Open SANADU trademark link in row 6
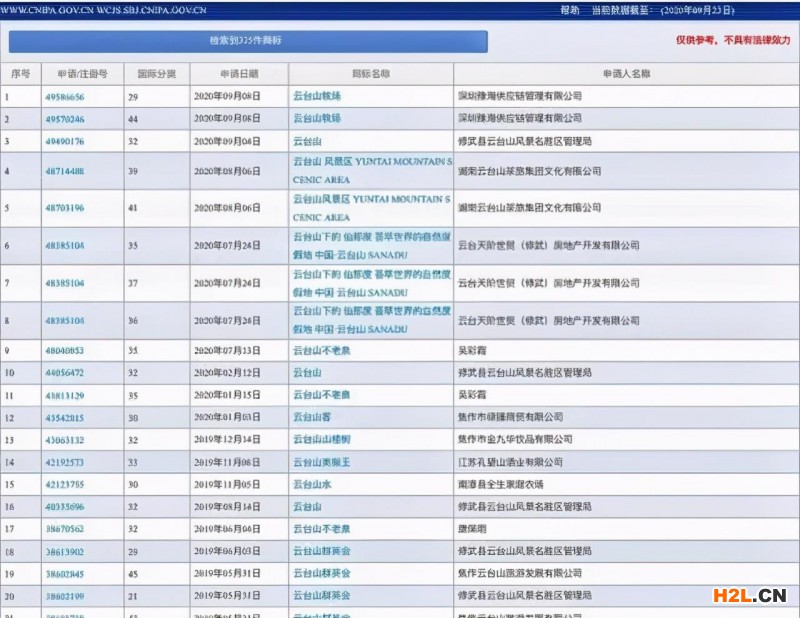Viewport: 800px width, 618px height. [372, 245]
